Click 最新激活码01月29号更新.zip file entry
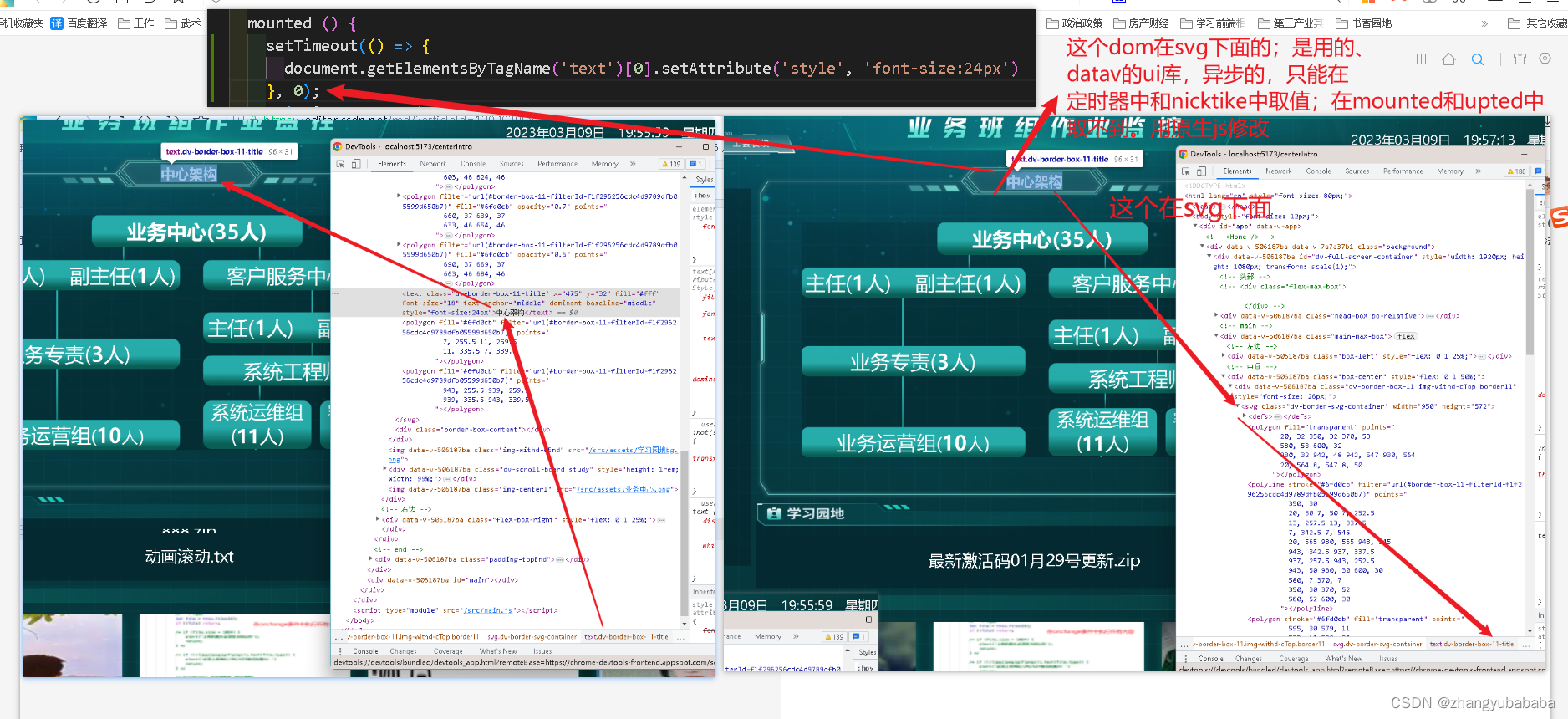1568x719 pixels. 1034,561
